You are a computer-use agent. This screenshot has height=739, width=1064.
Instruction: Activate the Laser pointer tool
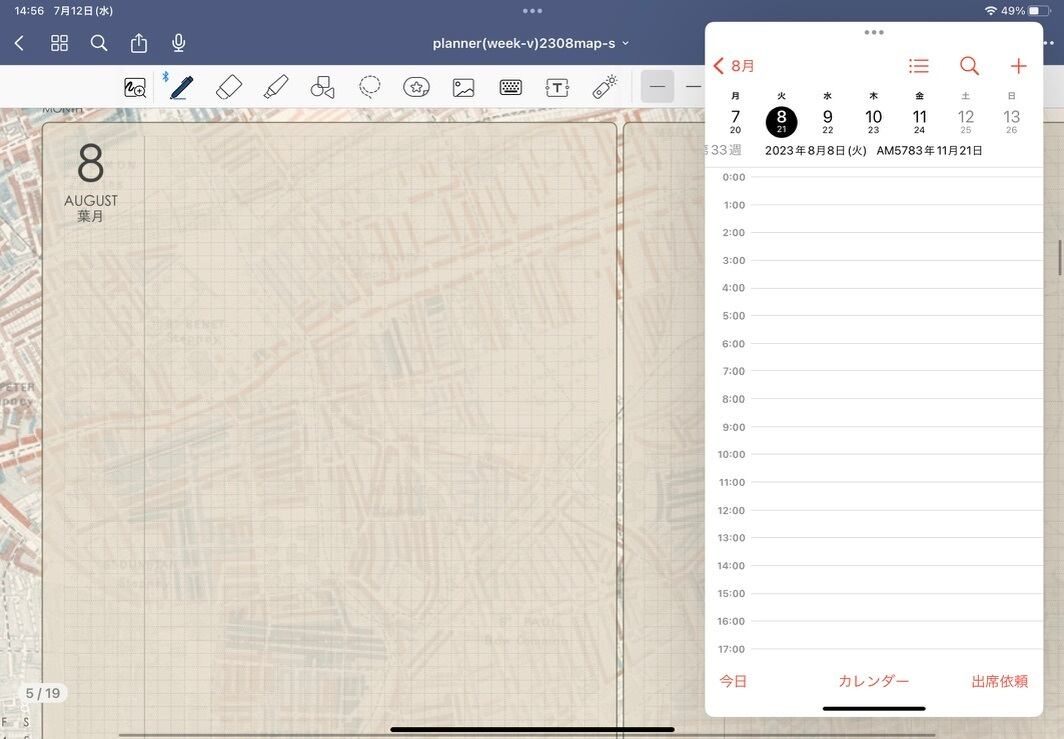(604, 87)
